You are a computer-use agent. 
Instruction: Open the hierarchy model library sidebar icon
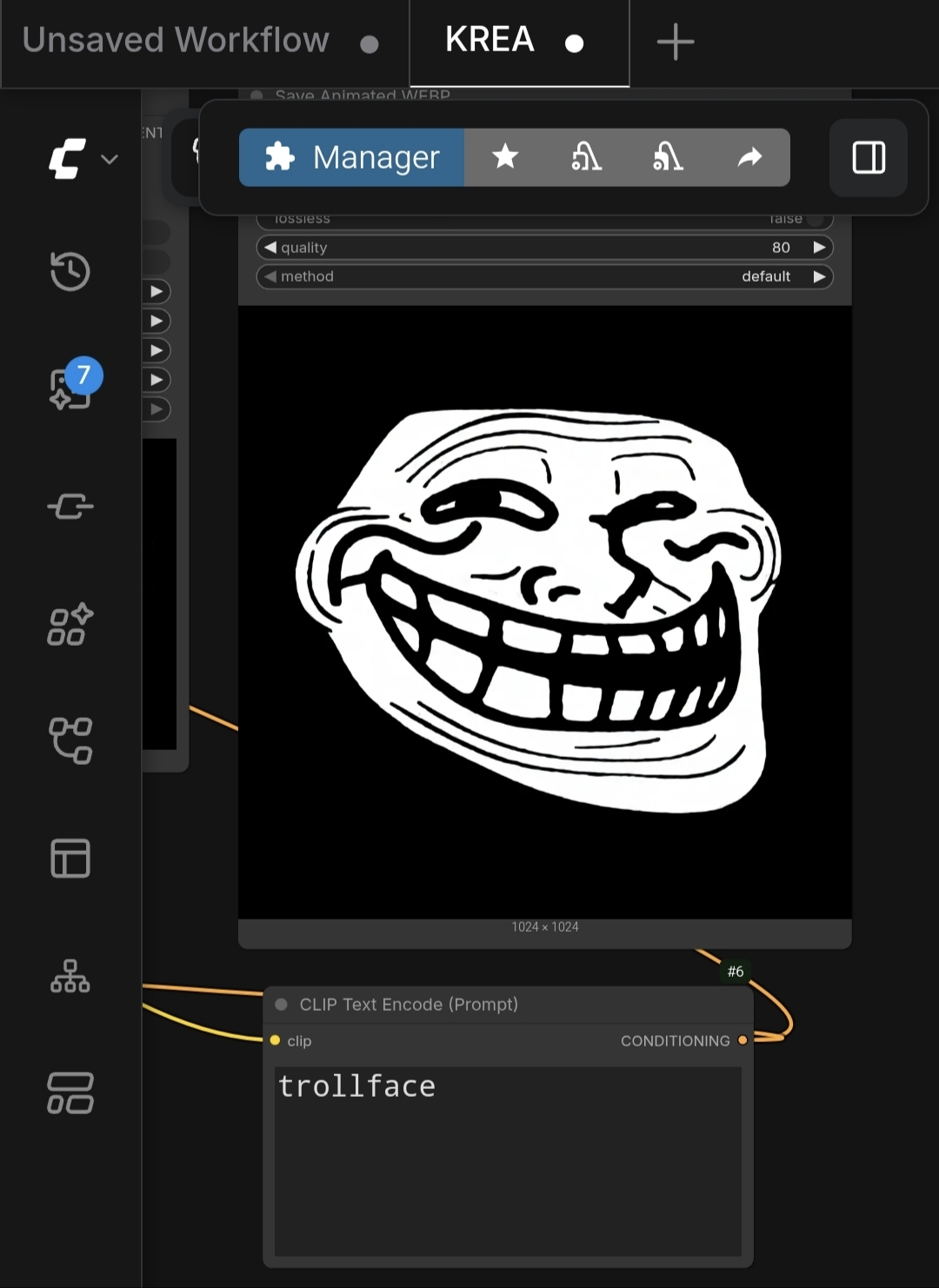70,975
